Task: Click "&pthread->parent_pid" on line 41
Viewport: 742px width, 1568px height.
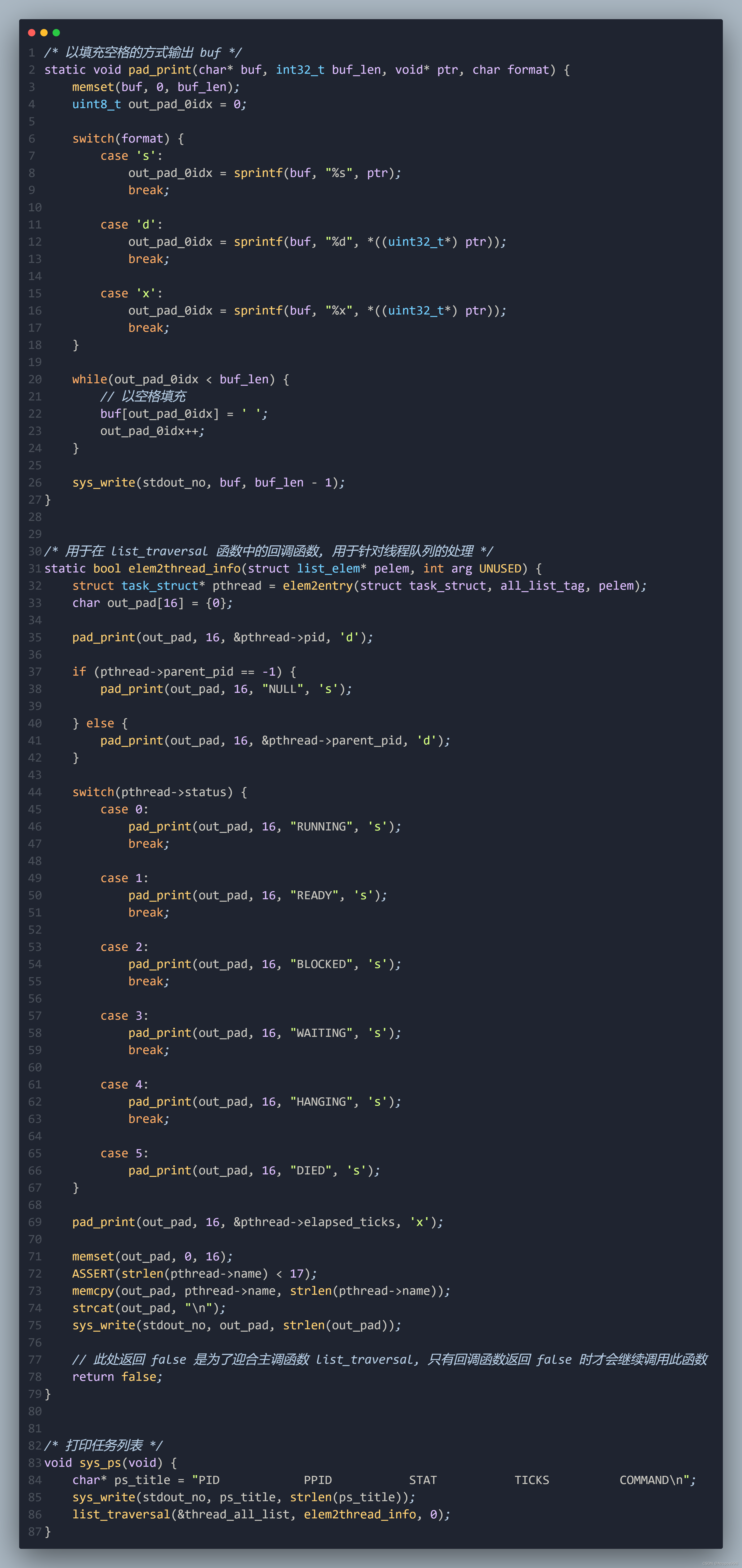Action: click(x=331, y=741)
